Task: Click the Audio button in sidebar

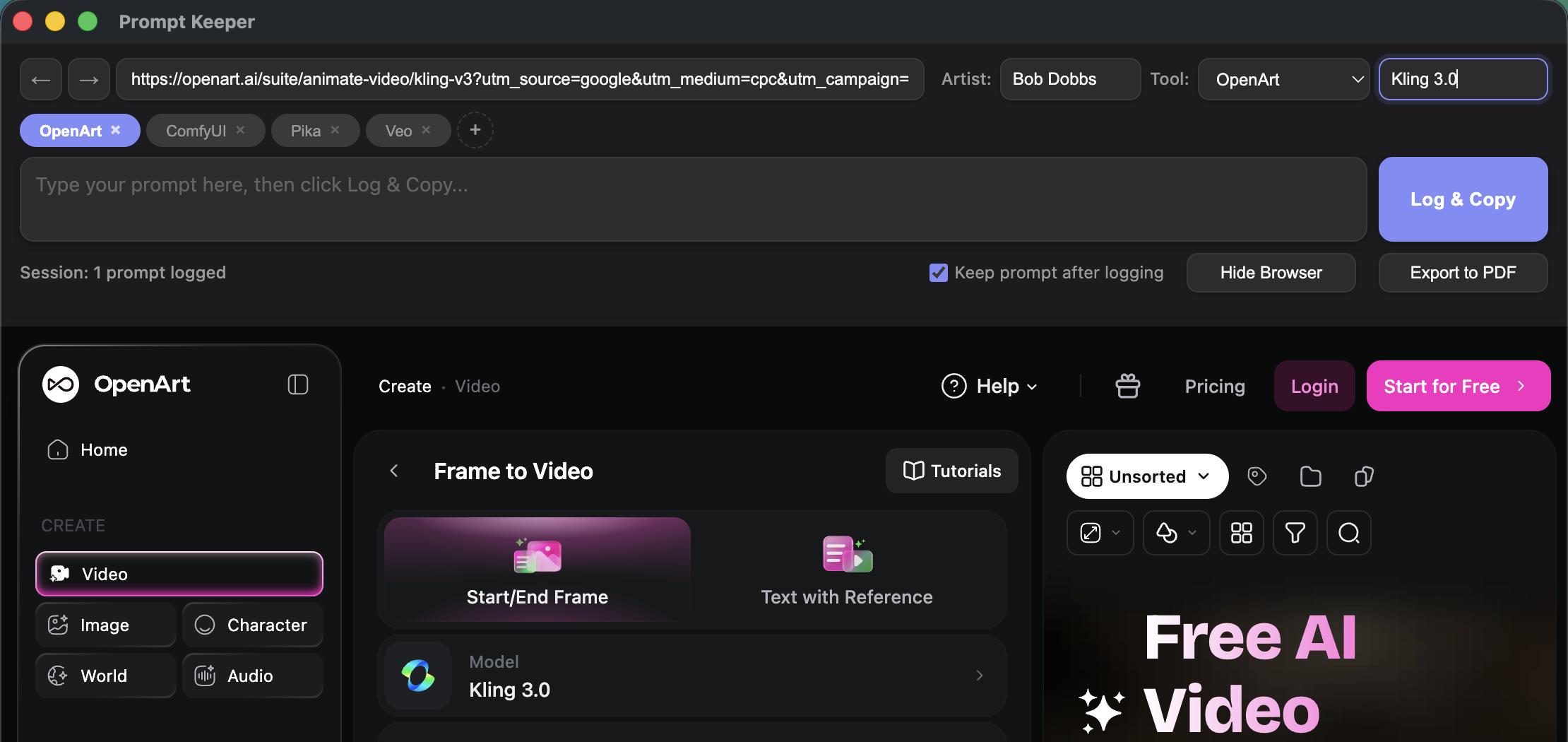Action: click(253, 676)
